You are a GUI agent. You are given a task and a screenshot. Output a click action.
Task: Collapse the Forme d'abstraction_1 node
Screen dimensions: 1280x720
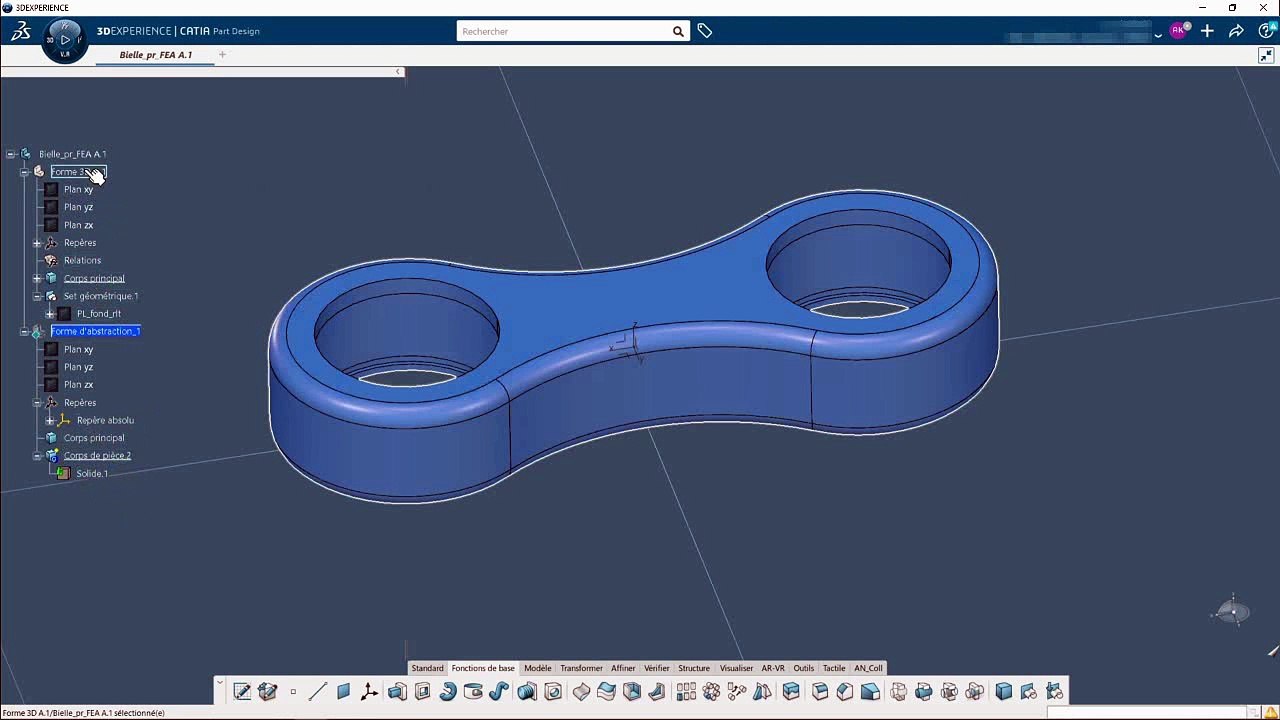click(24, 331)
